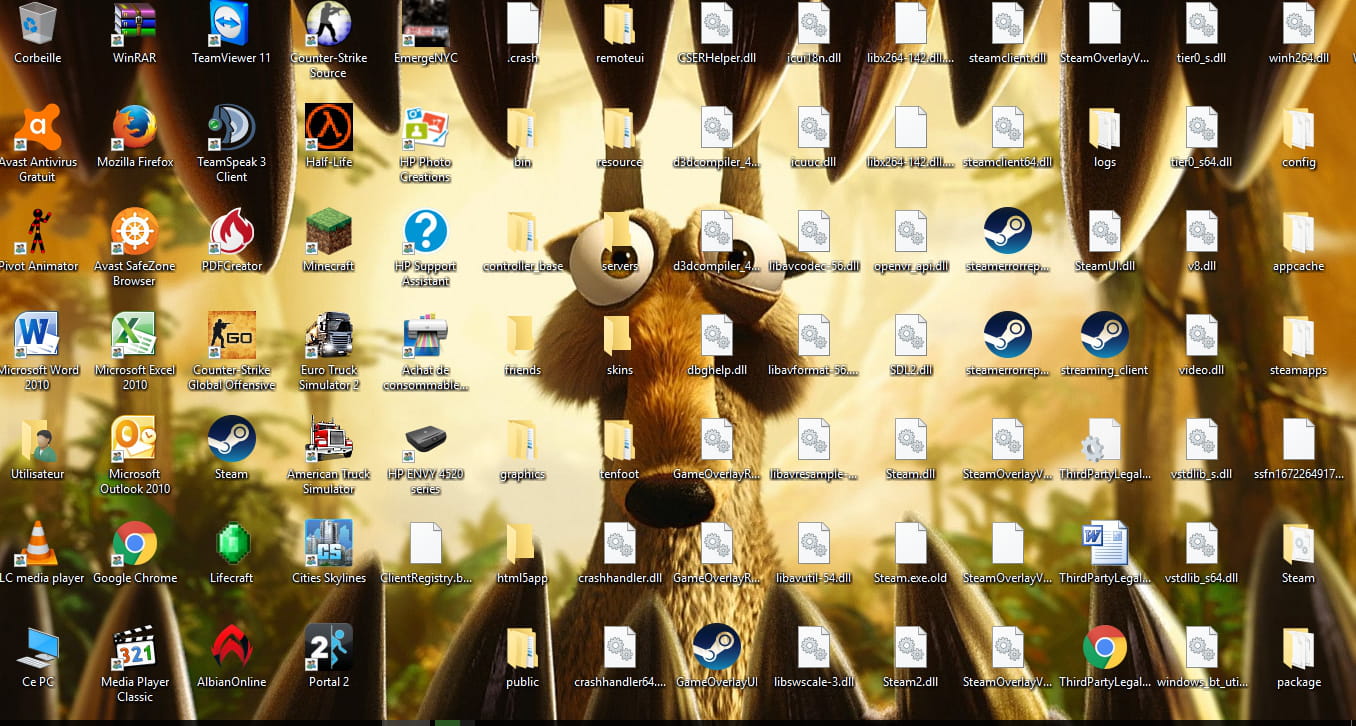The image size is (1356, 726).
Task: Select the Portal 2 game icon
Action: pyautogui.click(x=328, y=647)
